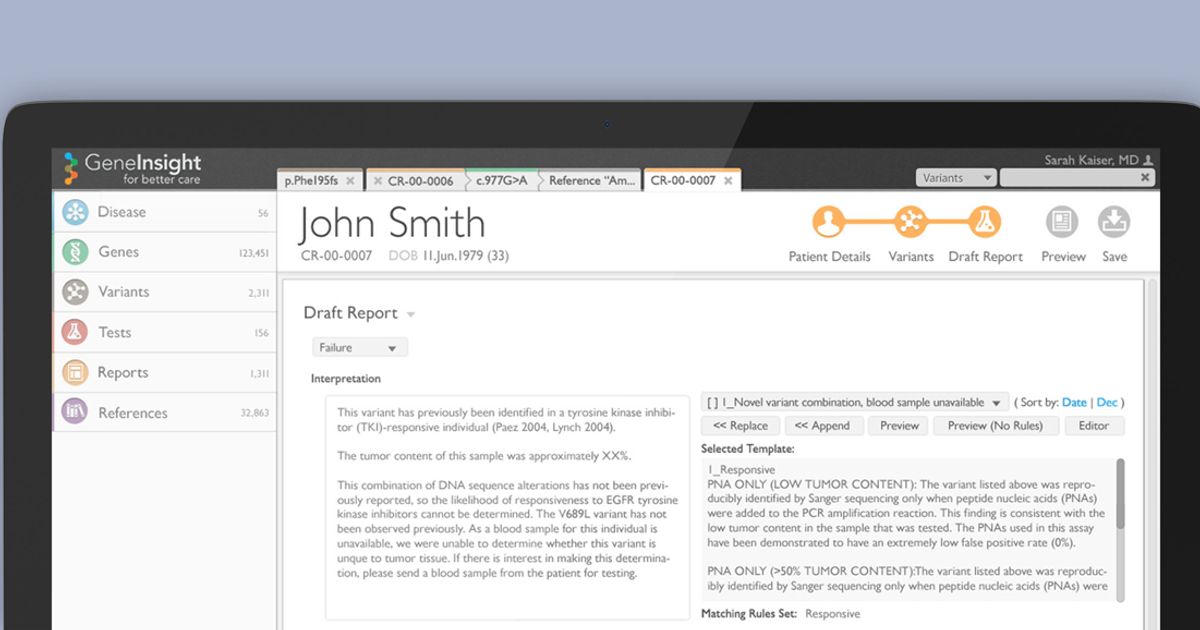The image size is (1200, 630).
Task: Close the p.Phe195fs tab
Action: coord(350,181)
